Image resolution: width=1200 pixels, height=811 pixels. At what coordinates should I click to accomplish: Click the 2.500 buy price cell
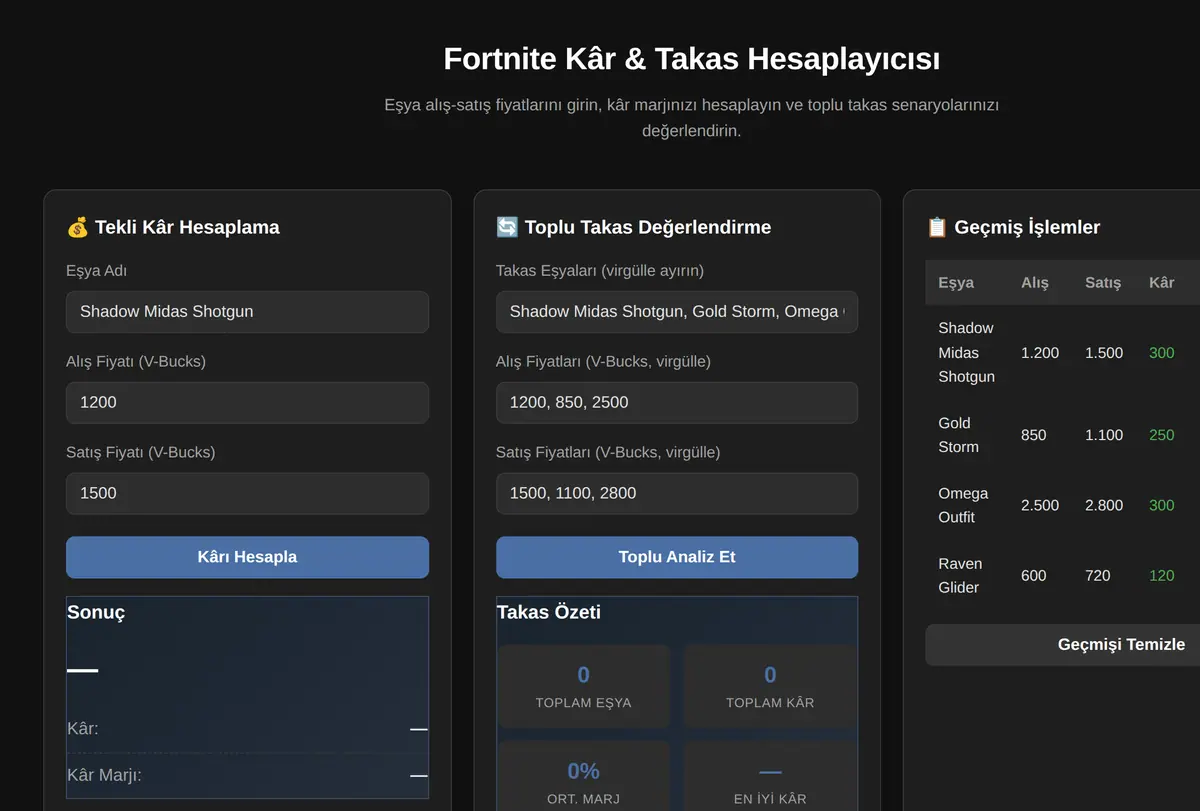click(x=1040, y=505)
